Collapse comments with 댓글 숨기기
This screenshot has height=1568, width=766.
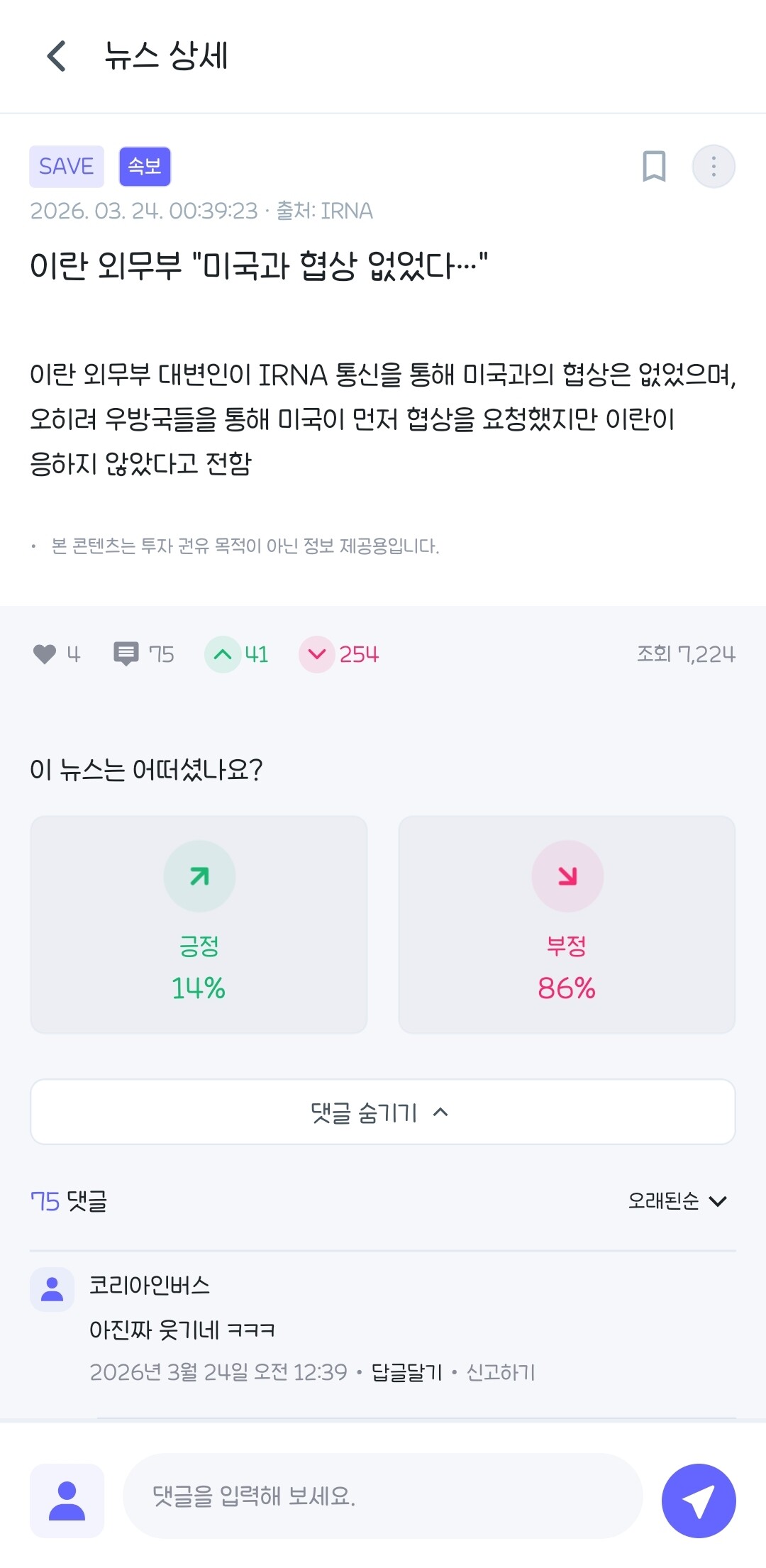382,1112
